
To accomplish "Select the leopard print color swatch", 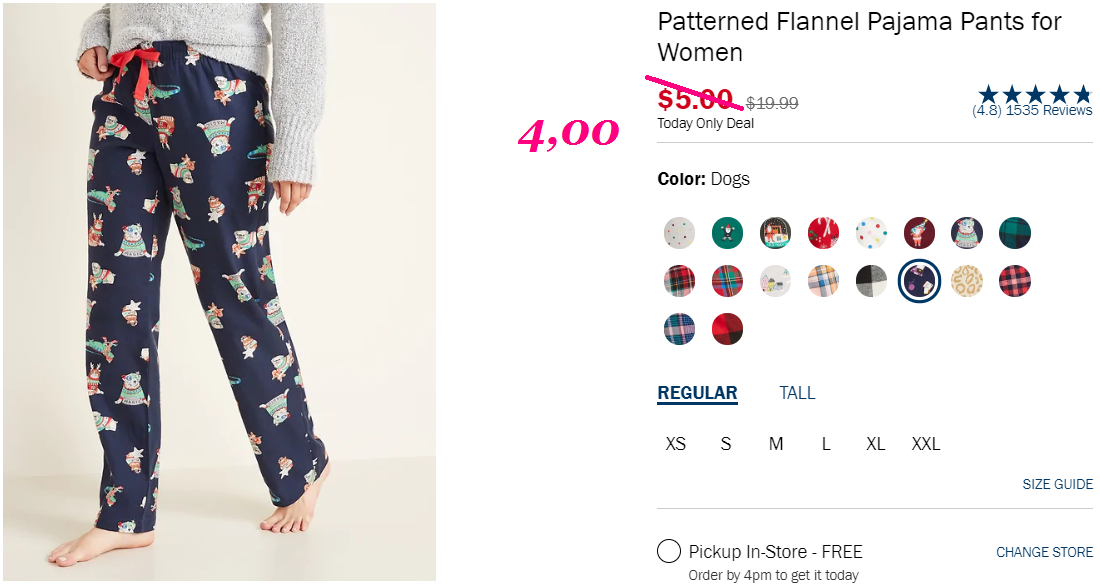I will pyautogui.click(x=967, y=281).
